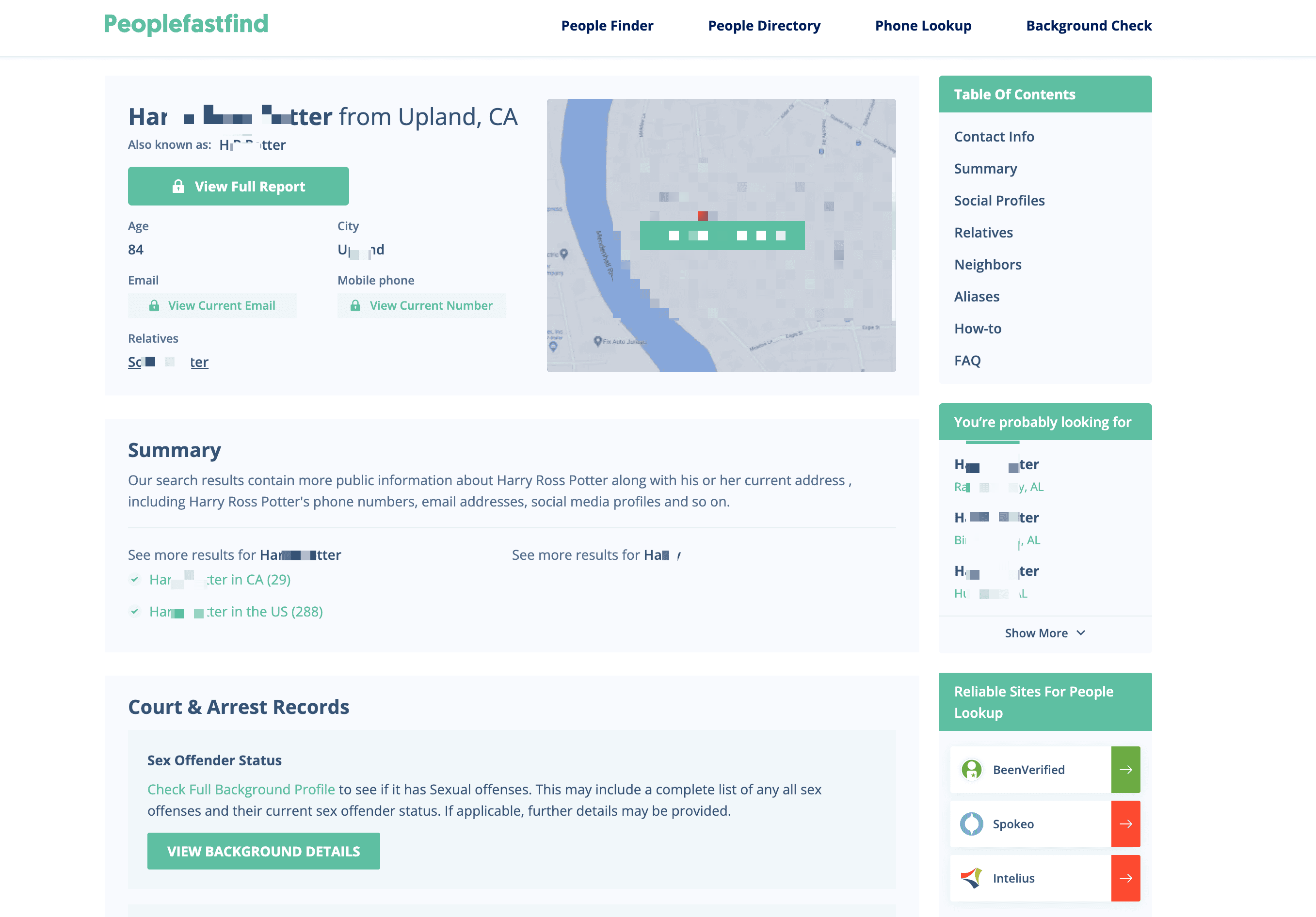Click the Spokeo logo icon
Image resolution: width=1316 pixels, height=917 pixels.
(972, 823)
